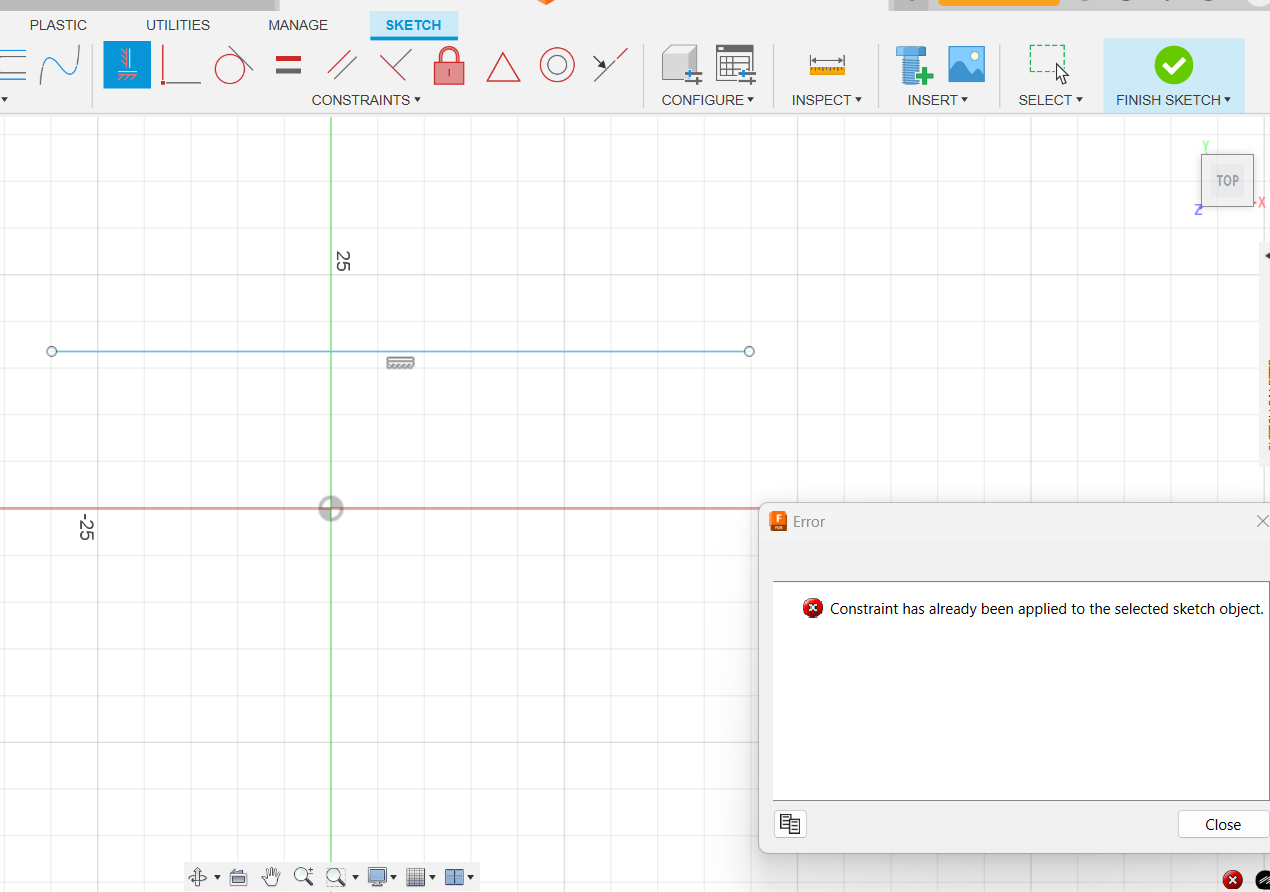Select the left endpoint of the blue line
The height and width of the screenshot is (892, 1270).
click(52, 351)
